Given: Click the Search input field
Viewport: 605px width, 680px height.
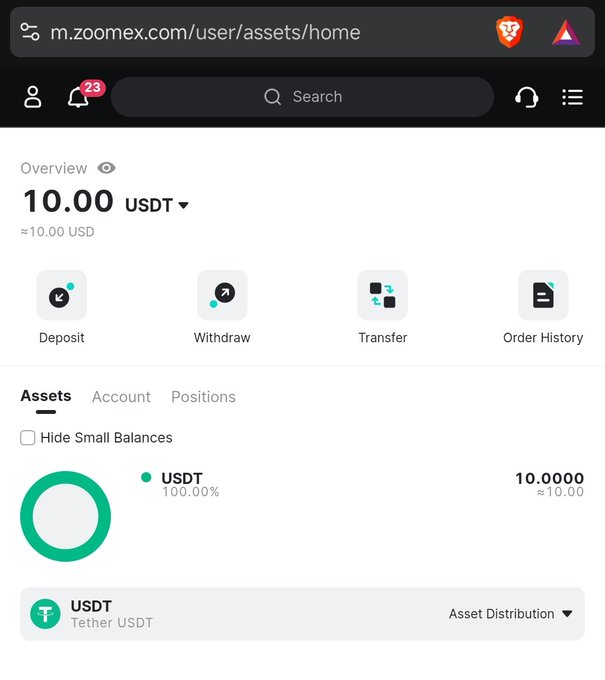Looking at the screenshot, I should (302, 97).
